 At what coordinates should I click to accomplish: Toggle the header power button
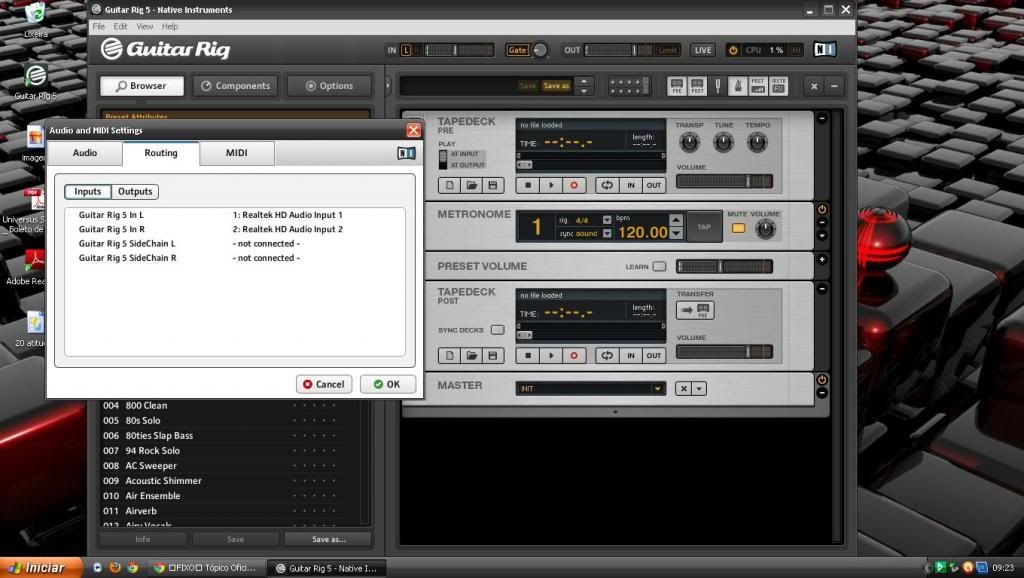[733, 50]
